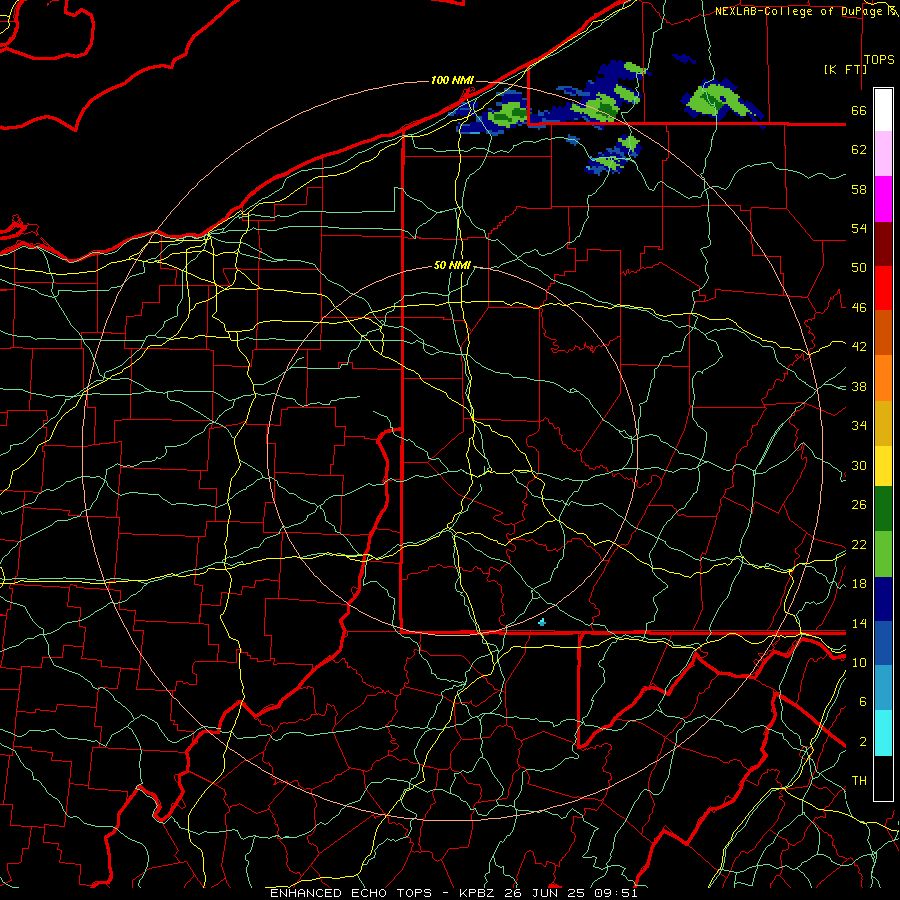Click the 6 legend value
Viewport: 900px width, 900px height.
[863, 701]
